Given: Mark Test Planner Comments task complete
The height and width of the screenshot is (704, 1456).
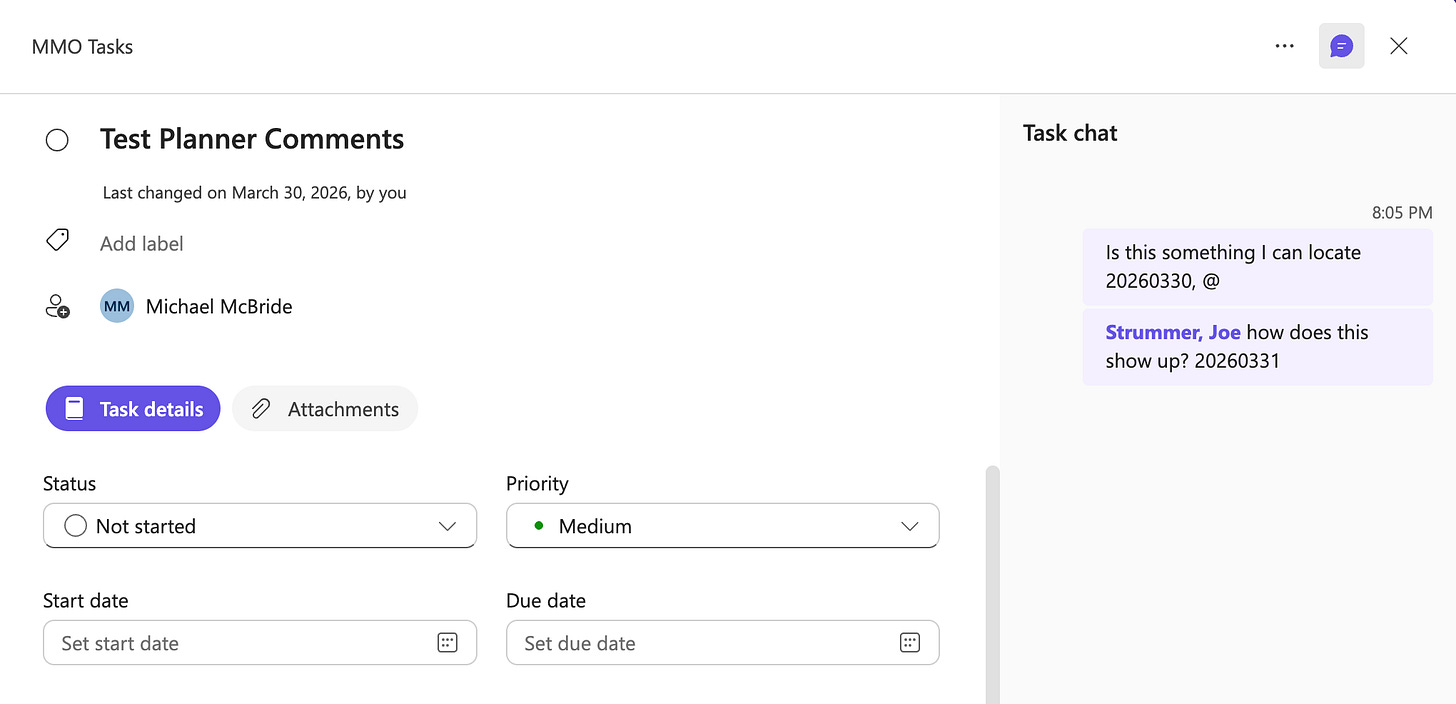Looking at the screenshot, I should [57, 140].
